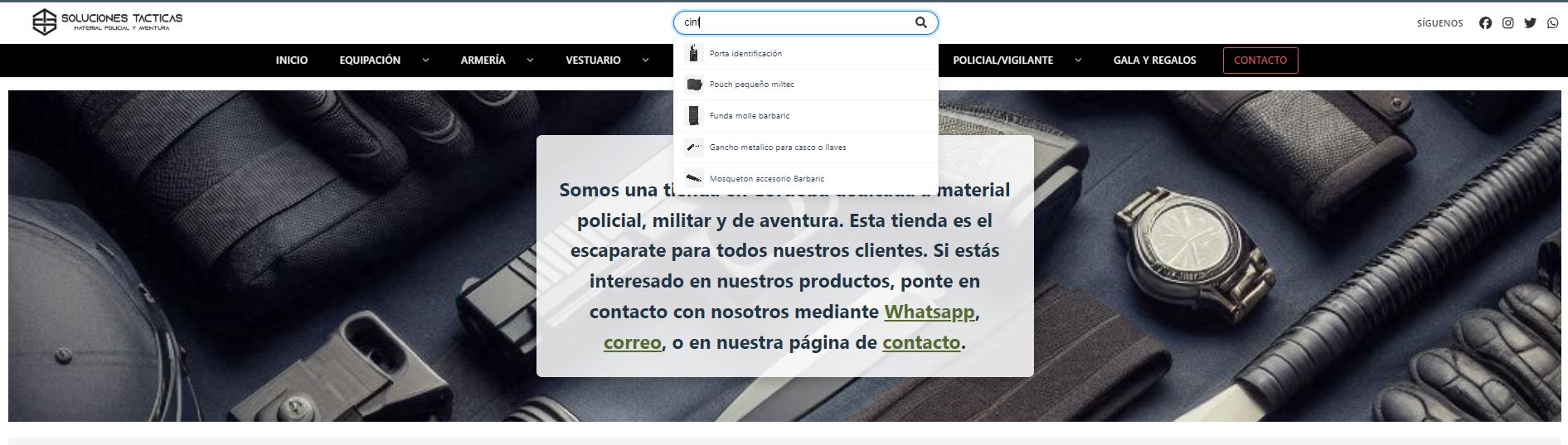Click the SÍGUENOS label
This screenshot has width=1568, height=445.
(1440, 23)
